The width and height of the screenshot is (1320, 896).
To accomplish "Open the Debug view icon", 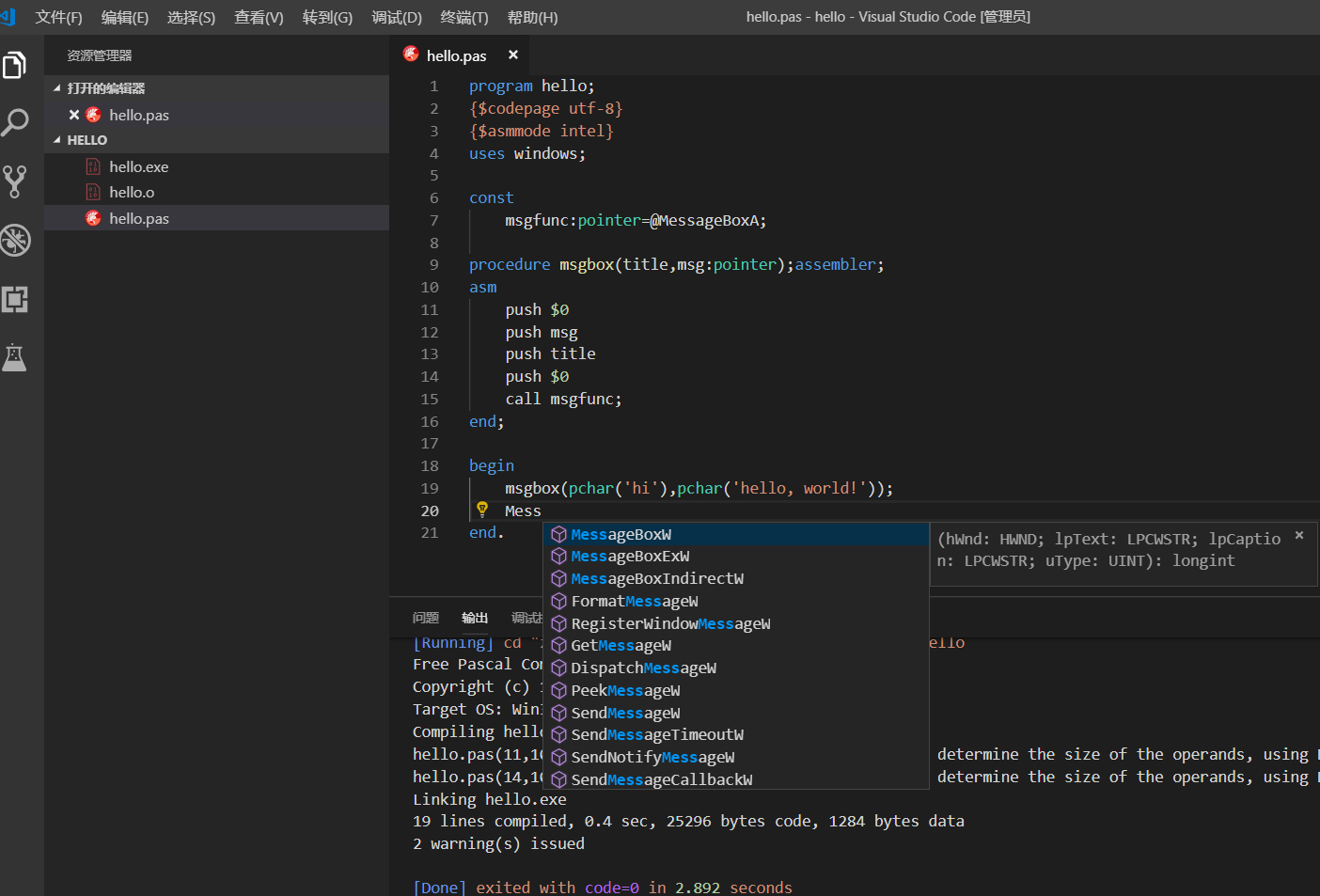I will point(15,241).
